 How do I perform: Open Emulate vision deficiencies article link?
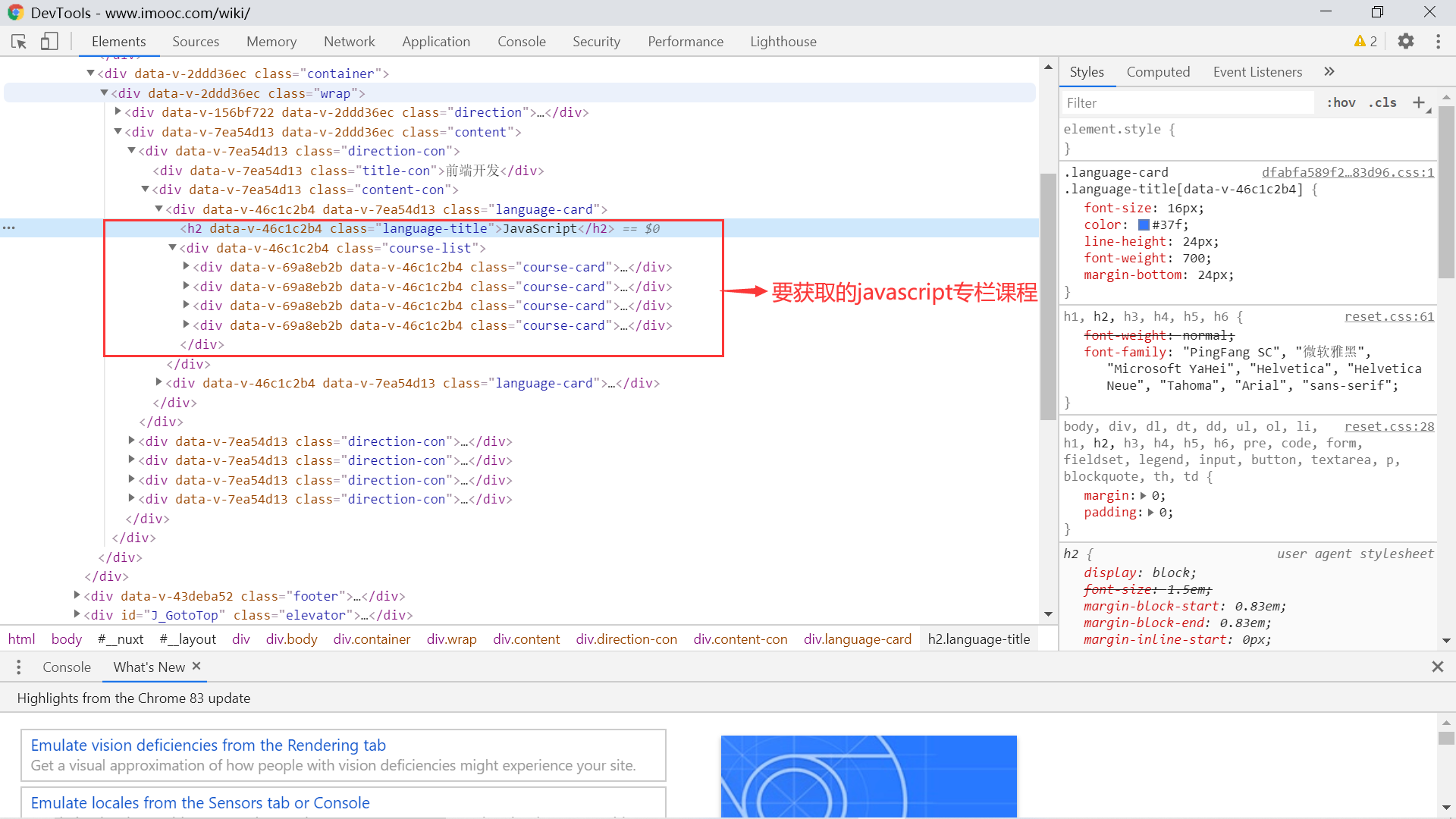(x=208, y=745)
